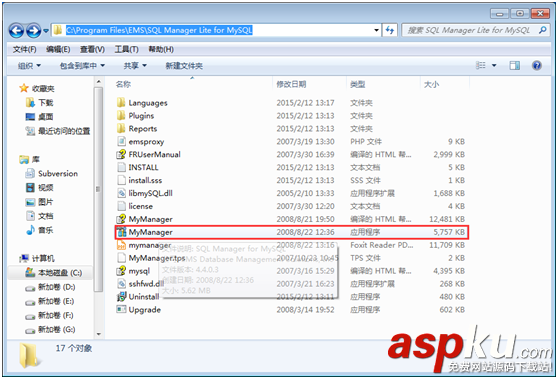Open the 查看(V) menu
This screenshot has width=558, height=379.
(92, 49)
